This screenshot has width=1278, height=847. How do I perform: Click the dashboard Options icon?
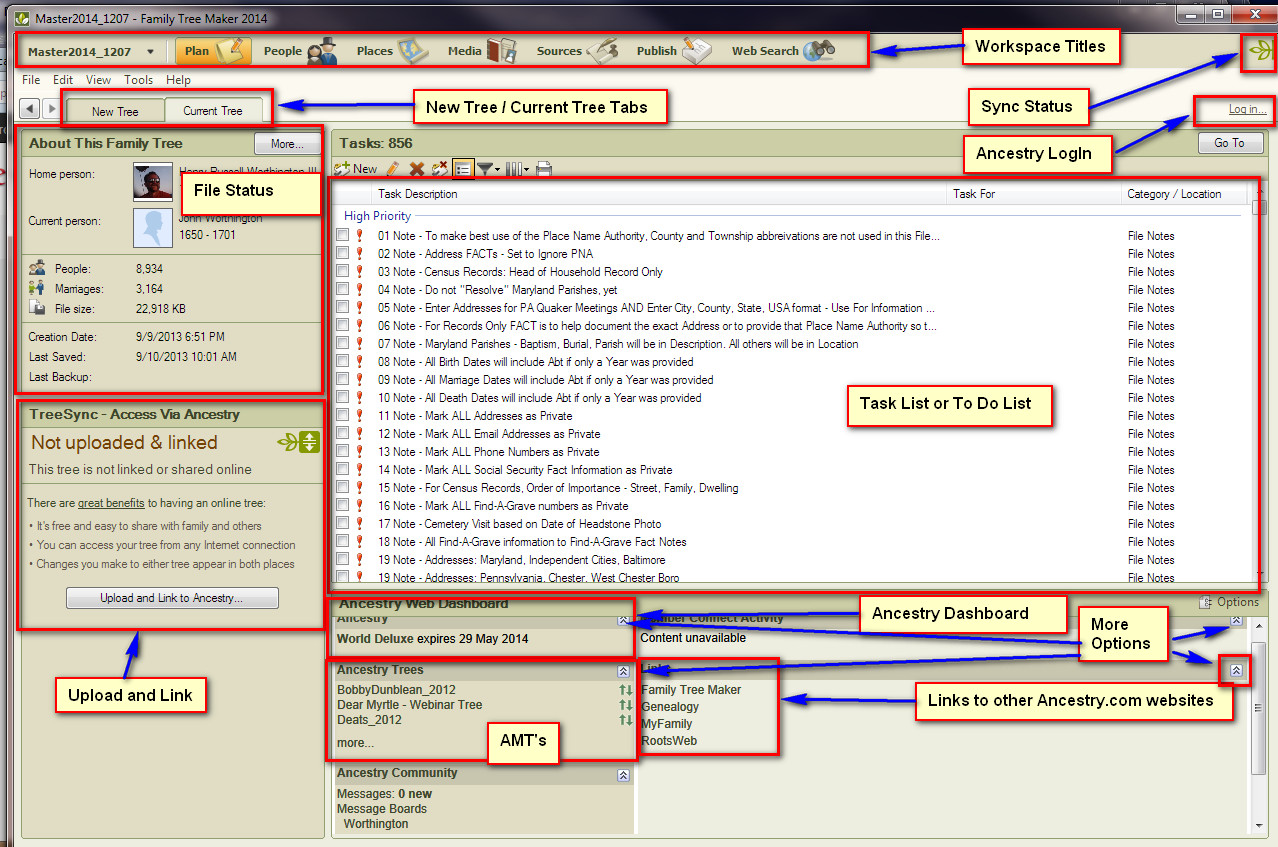1206,602
